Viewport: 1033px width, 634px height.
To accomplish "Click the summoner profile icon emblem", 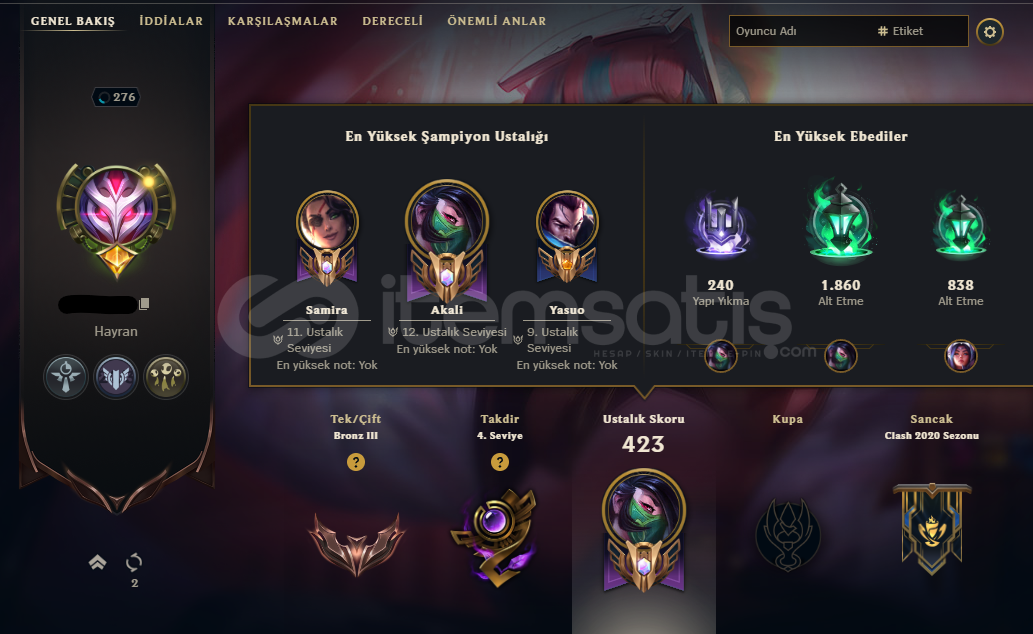I will [x=116, y=217].
